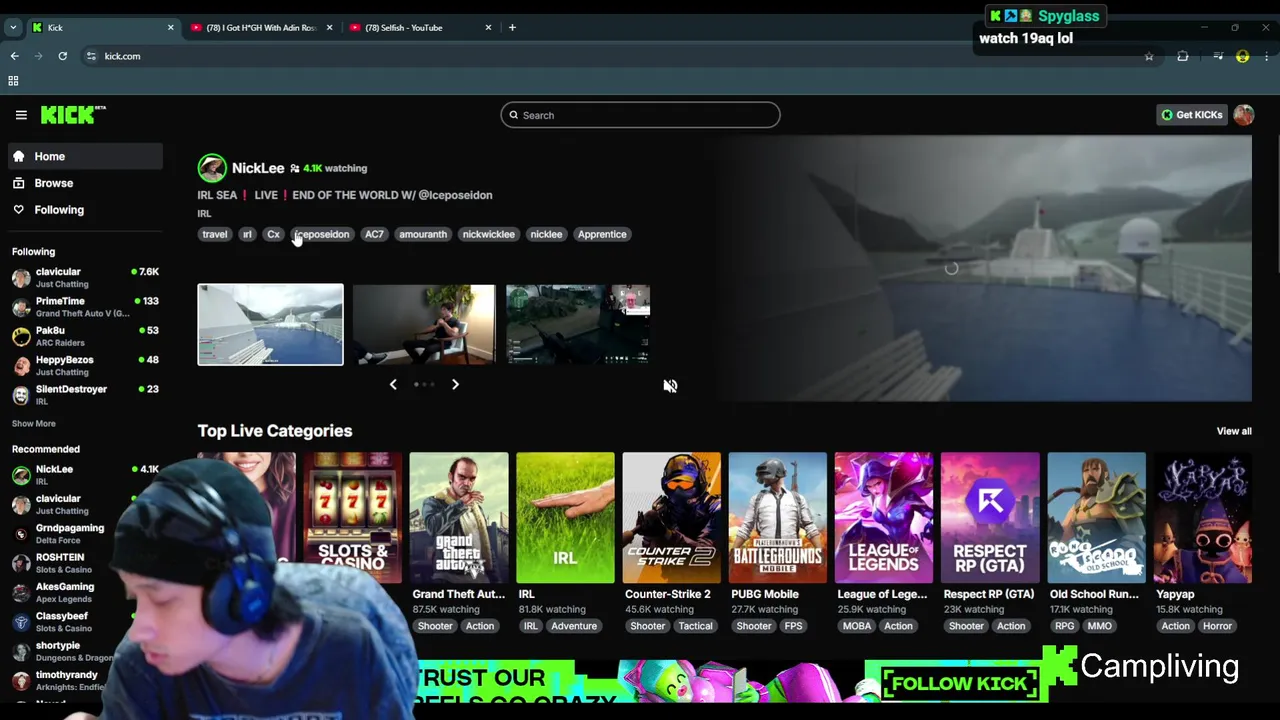The height and width of the screenshot is (720, 1280).
Task: Select the ship deck stream thumbnail
Action: pos(270,325)
